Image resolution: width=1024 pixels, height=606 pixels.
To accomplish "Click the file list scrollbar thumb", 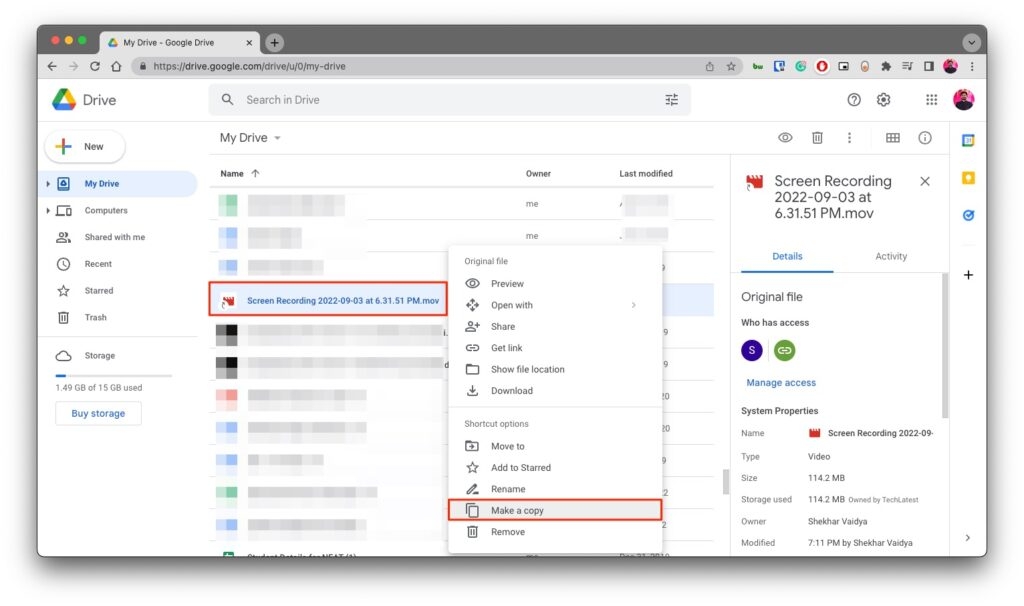I will (x=726, y=482).
